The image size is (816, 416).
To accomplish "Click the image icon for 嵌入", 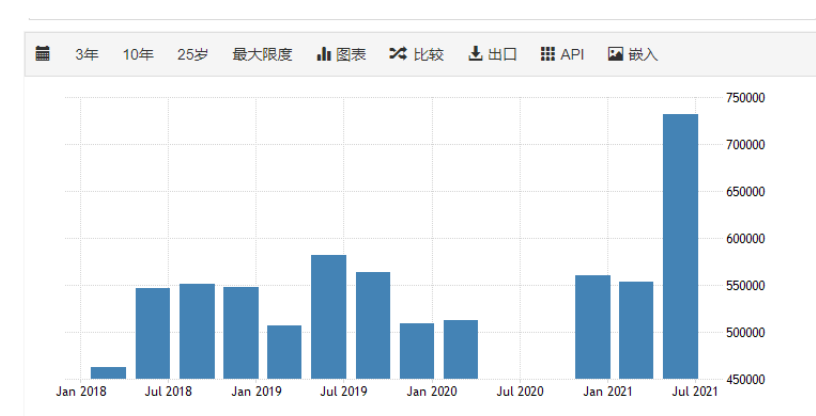I will pyautogui.click(x=616, y=54).
